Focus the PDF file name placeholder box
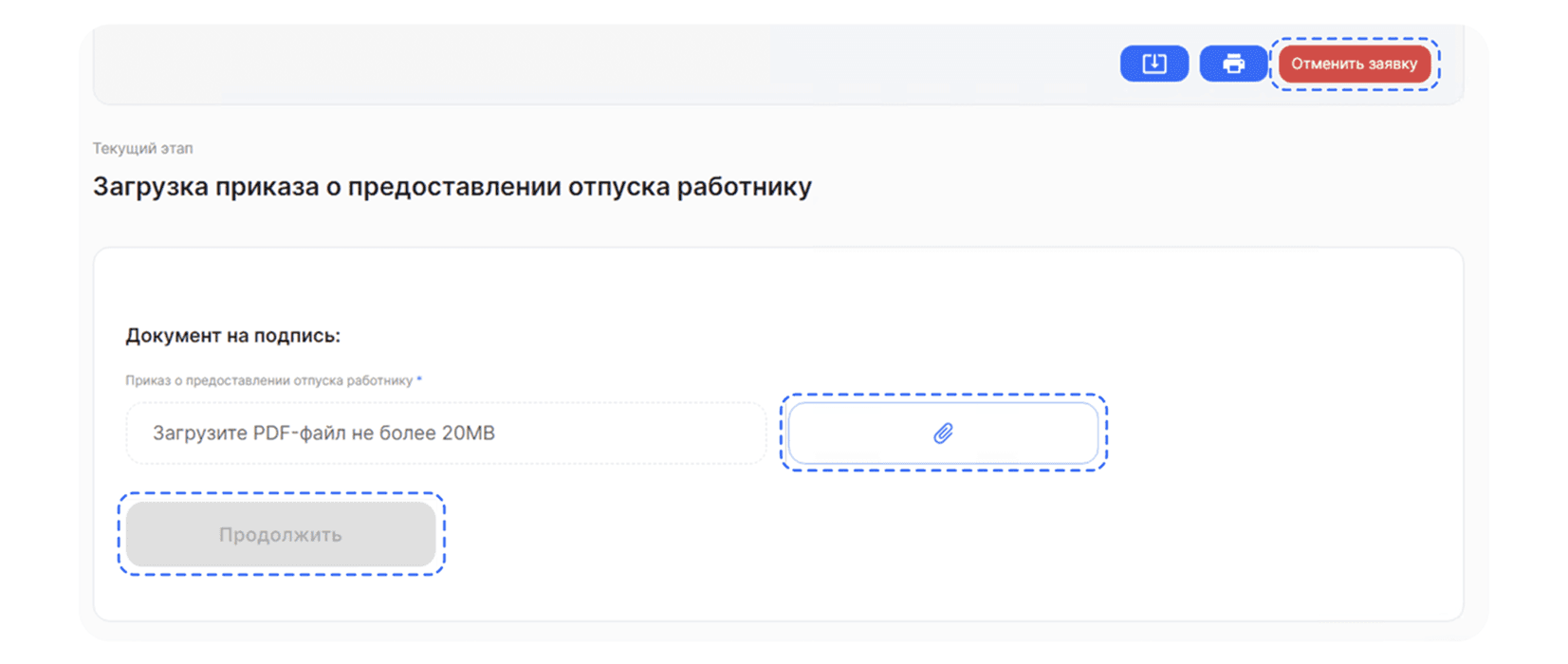The height and width of the screenshot is (664, 1568). [x=446, y=433]
